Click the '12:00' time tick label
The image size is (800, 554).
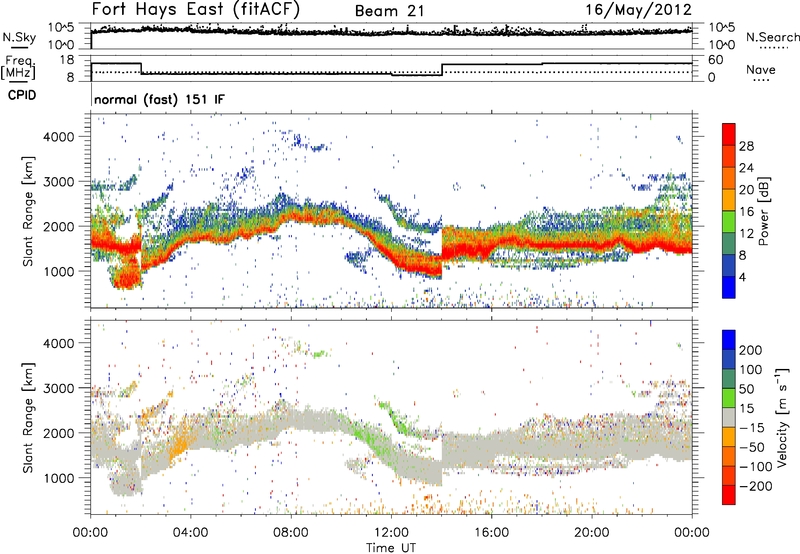(391, 533)
